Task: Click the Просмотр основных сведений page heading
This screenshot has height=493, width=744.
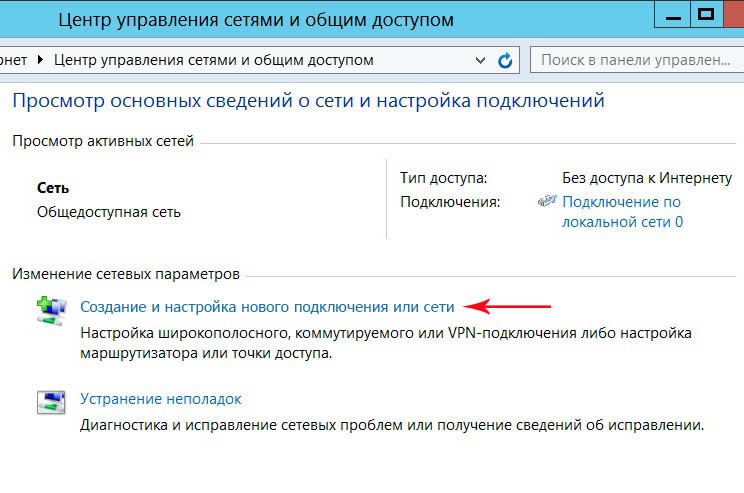Action: tap(308, 101)
